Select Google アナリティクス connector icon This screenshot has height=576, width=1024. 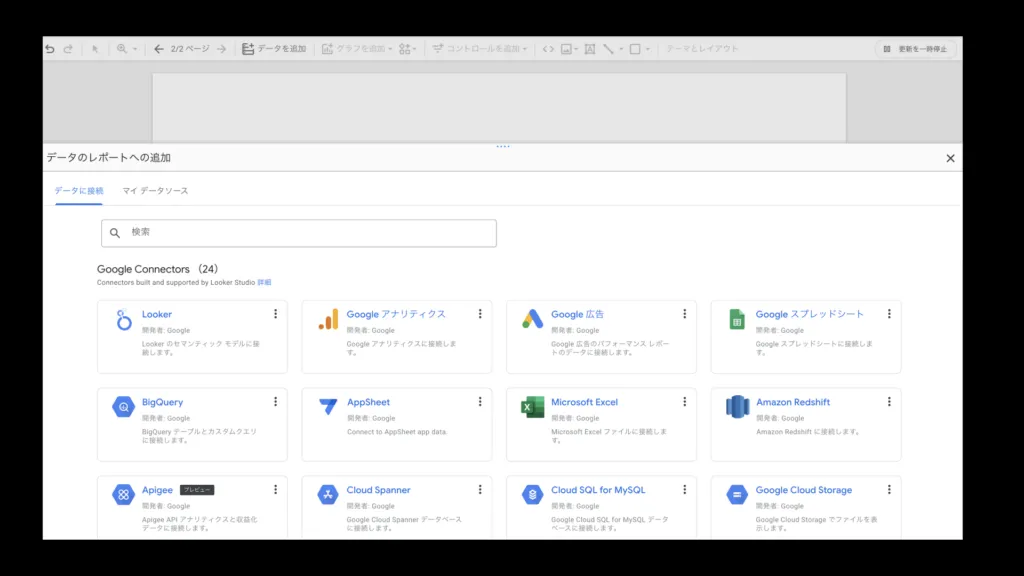pos(328,319)
